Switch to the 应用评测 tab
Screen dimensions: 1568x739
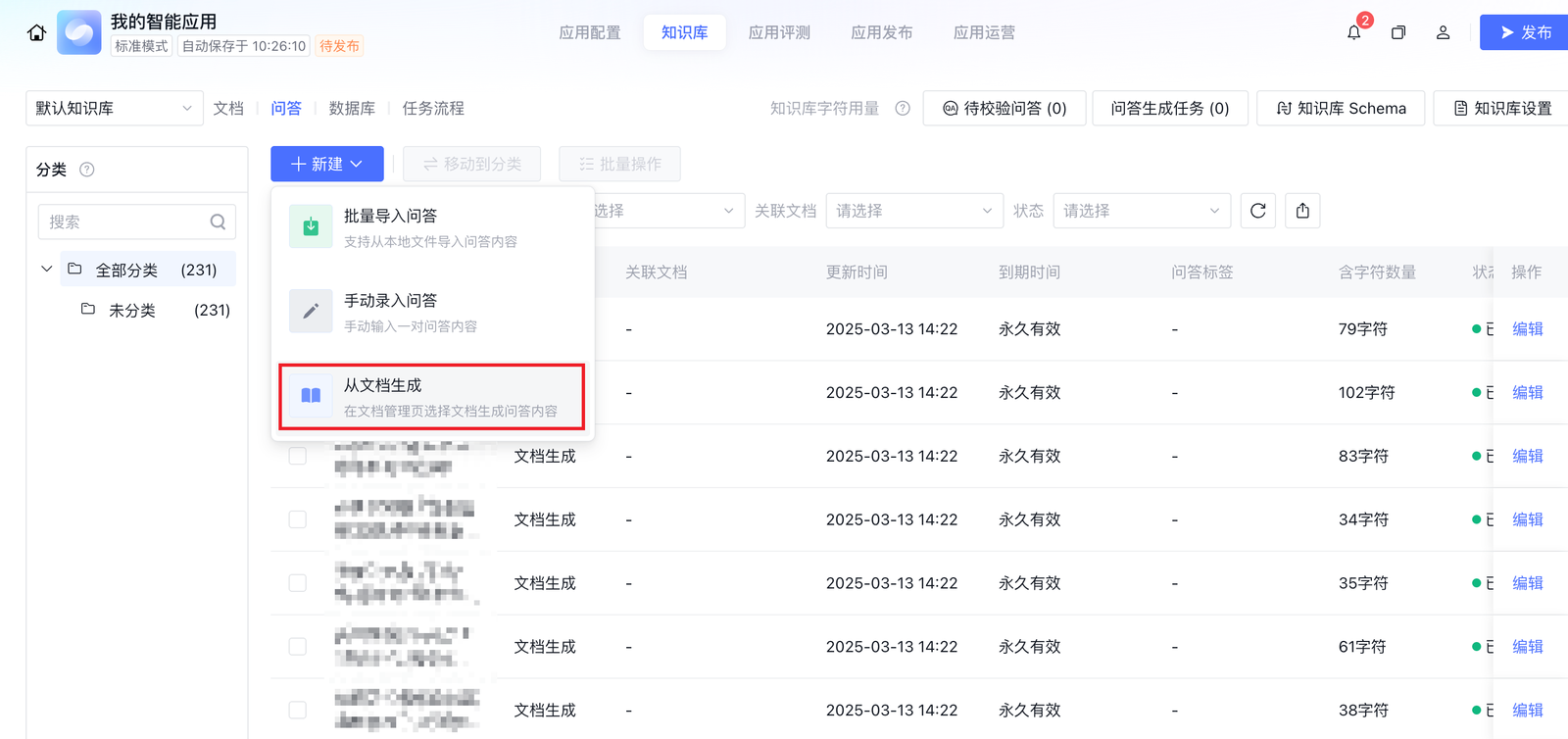point(779,32)
